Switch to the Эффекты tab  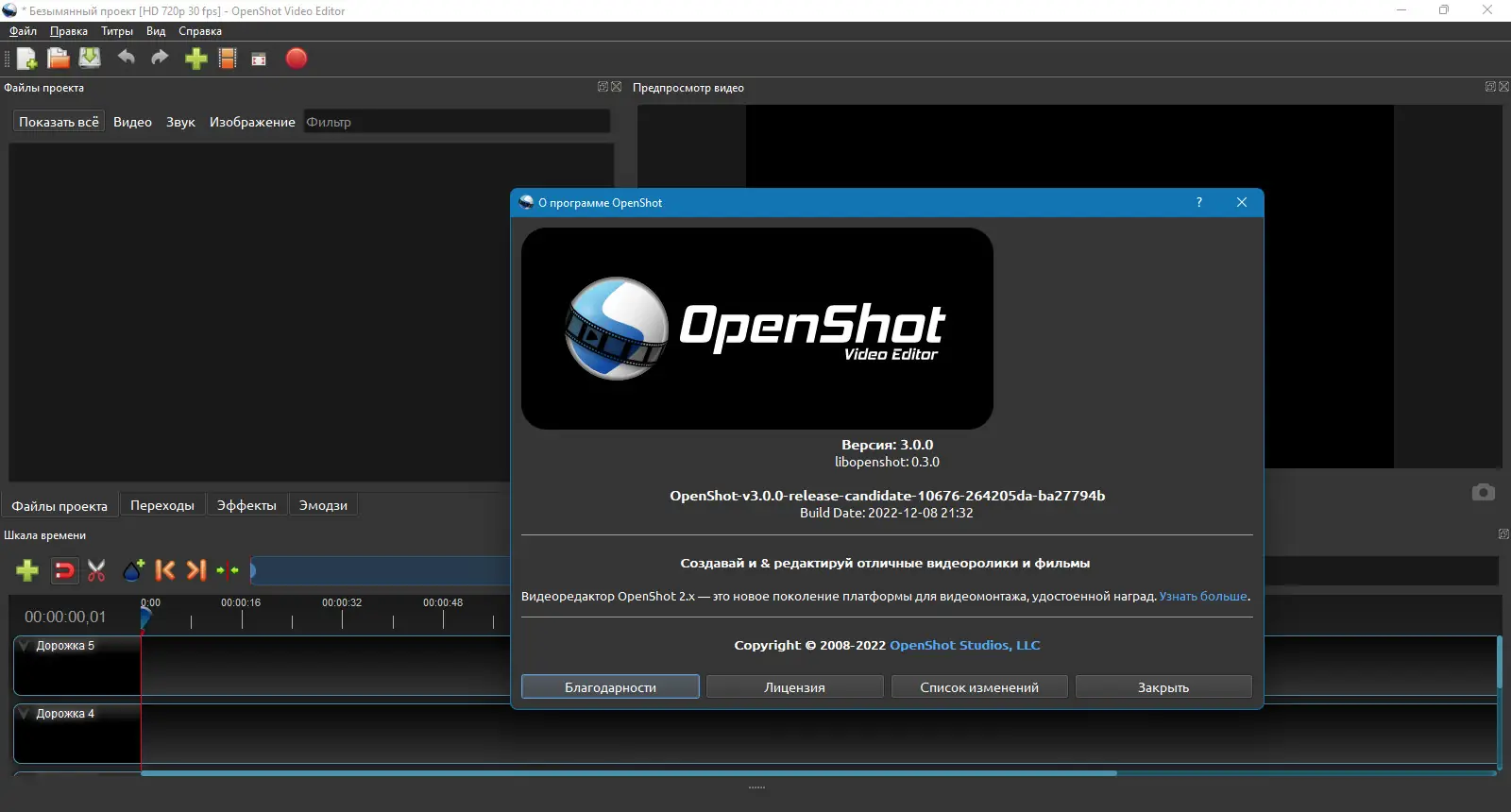click(246, 505)
